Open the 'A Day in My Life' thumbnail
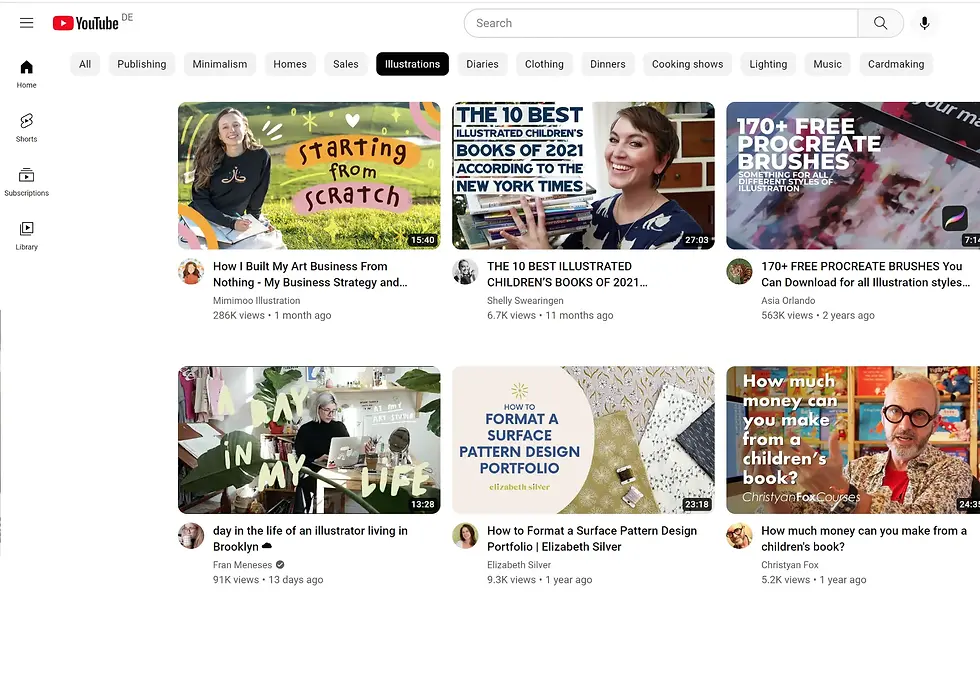This screenshot has height=686, width=980. pyautogui.click(x=309, y=440)
